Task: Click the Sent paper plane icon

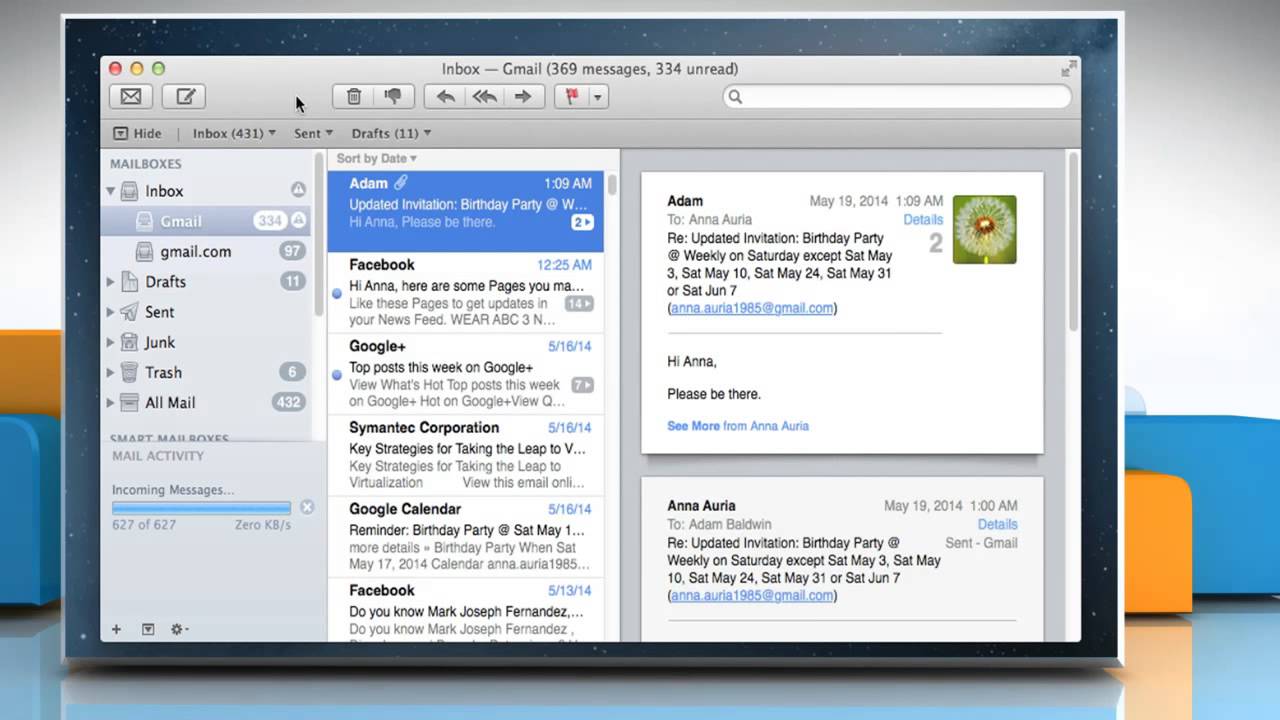Action: [129, 312]
